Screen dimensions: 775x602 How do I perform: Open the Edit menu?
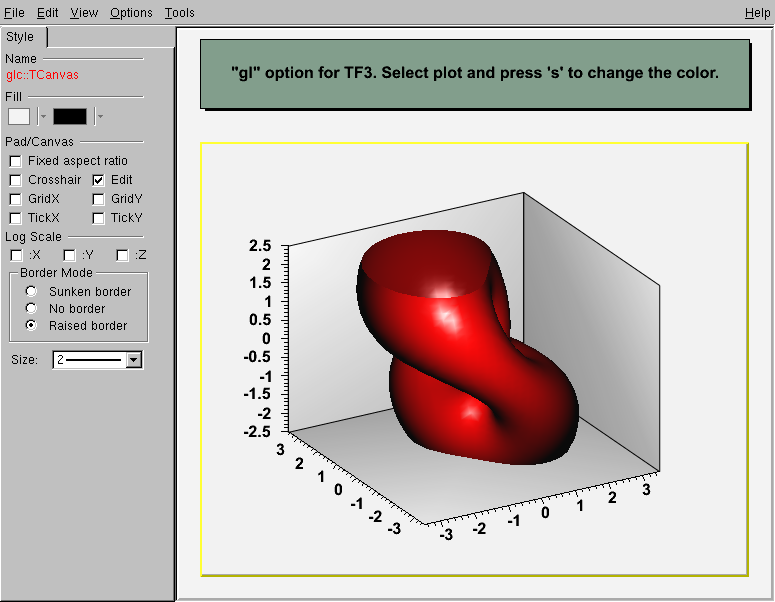(x=47, y=13)
